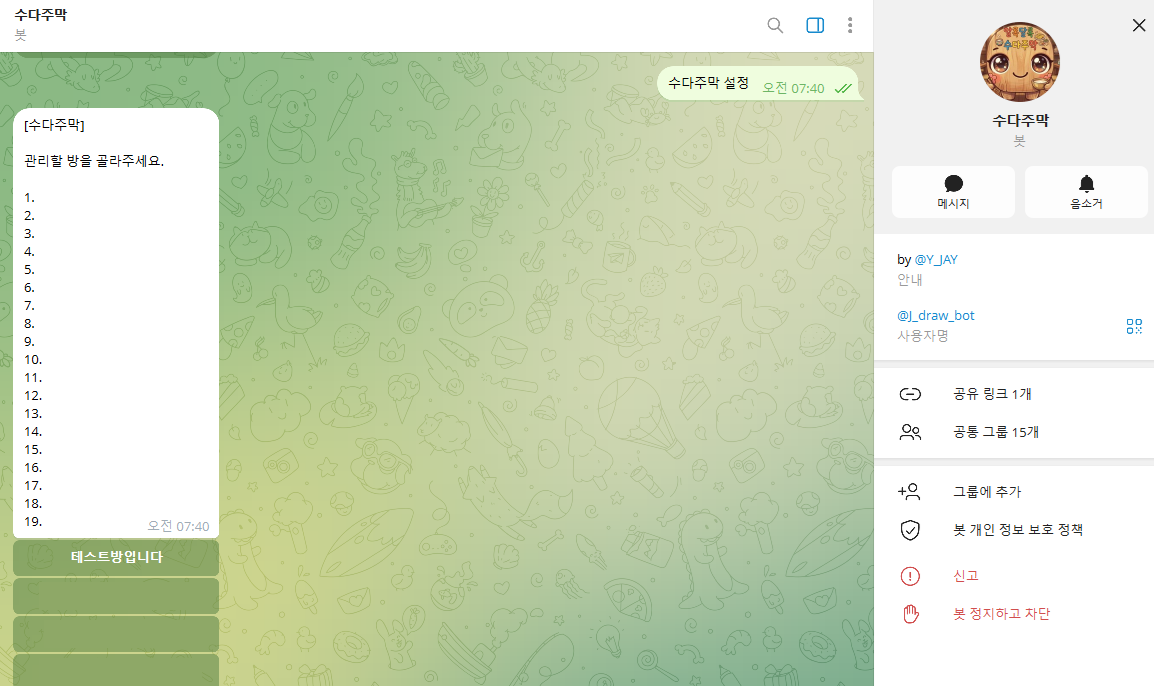Open the chat search magnifier icon
Image resolution: width=1154 pixels, height=686 pixels.
775,25
